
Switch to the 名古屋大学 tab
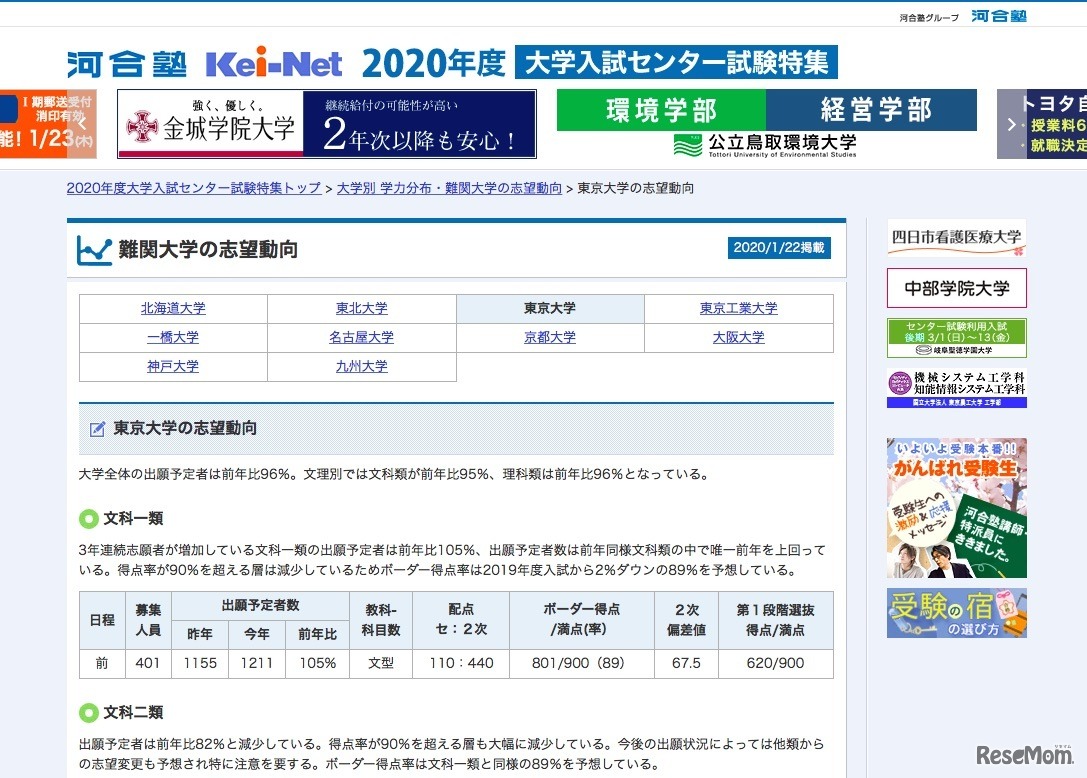[361, 337]
